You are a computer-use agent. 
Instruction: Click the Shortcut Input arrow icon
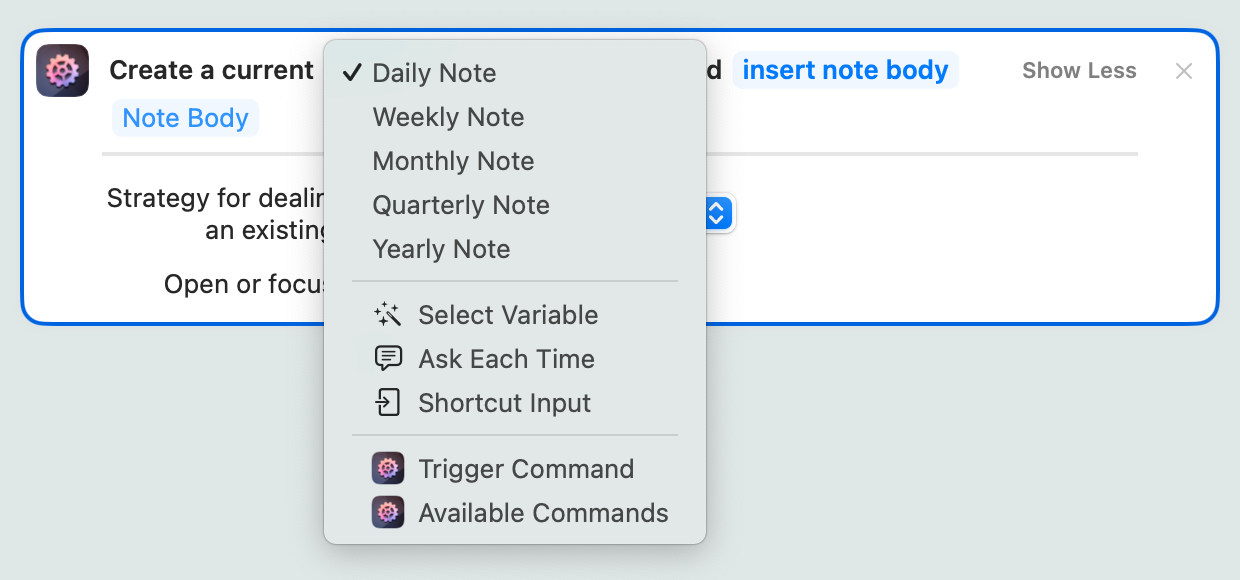click(387, 403)
